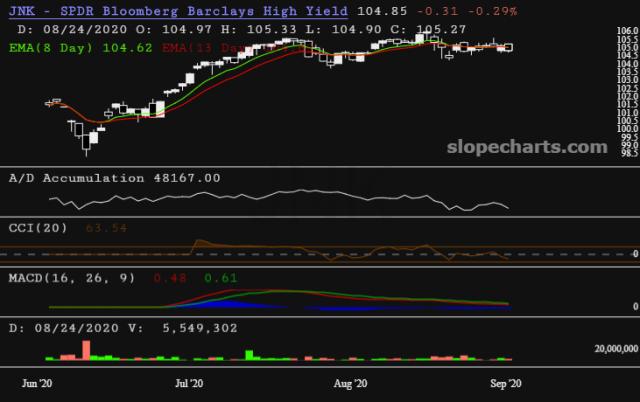640x402 pixels.
Task: Click the CCI(20) indicator label
Action: [38, 228]
